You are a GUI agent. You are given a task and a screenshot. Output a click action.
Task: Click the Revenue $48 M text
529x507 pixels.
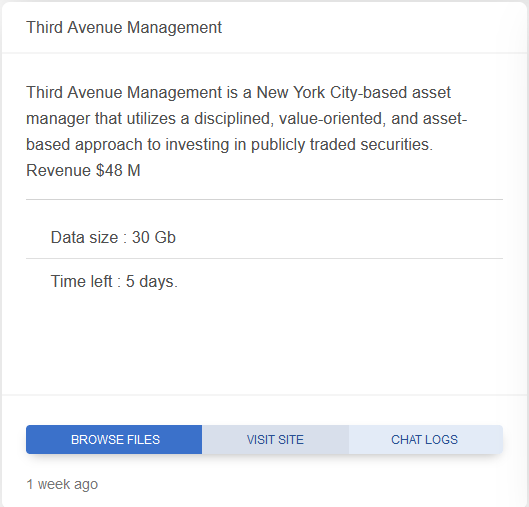point(83,170)
